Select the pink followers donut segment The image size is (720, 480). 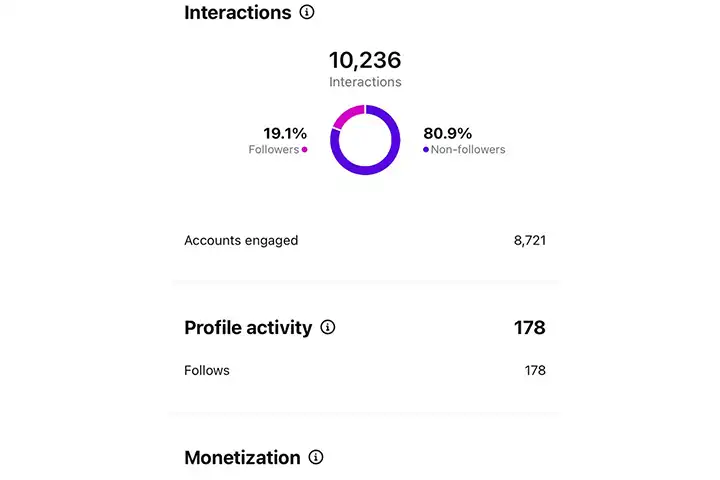[x=344, y=117]
